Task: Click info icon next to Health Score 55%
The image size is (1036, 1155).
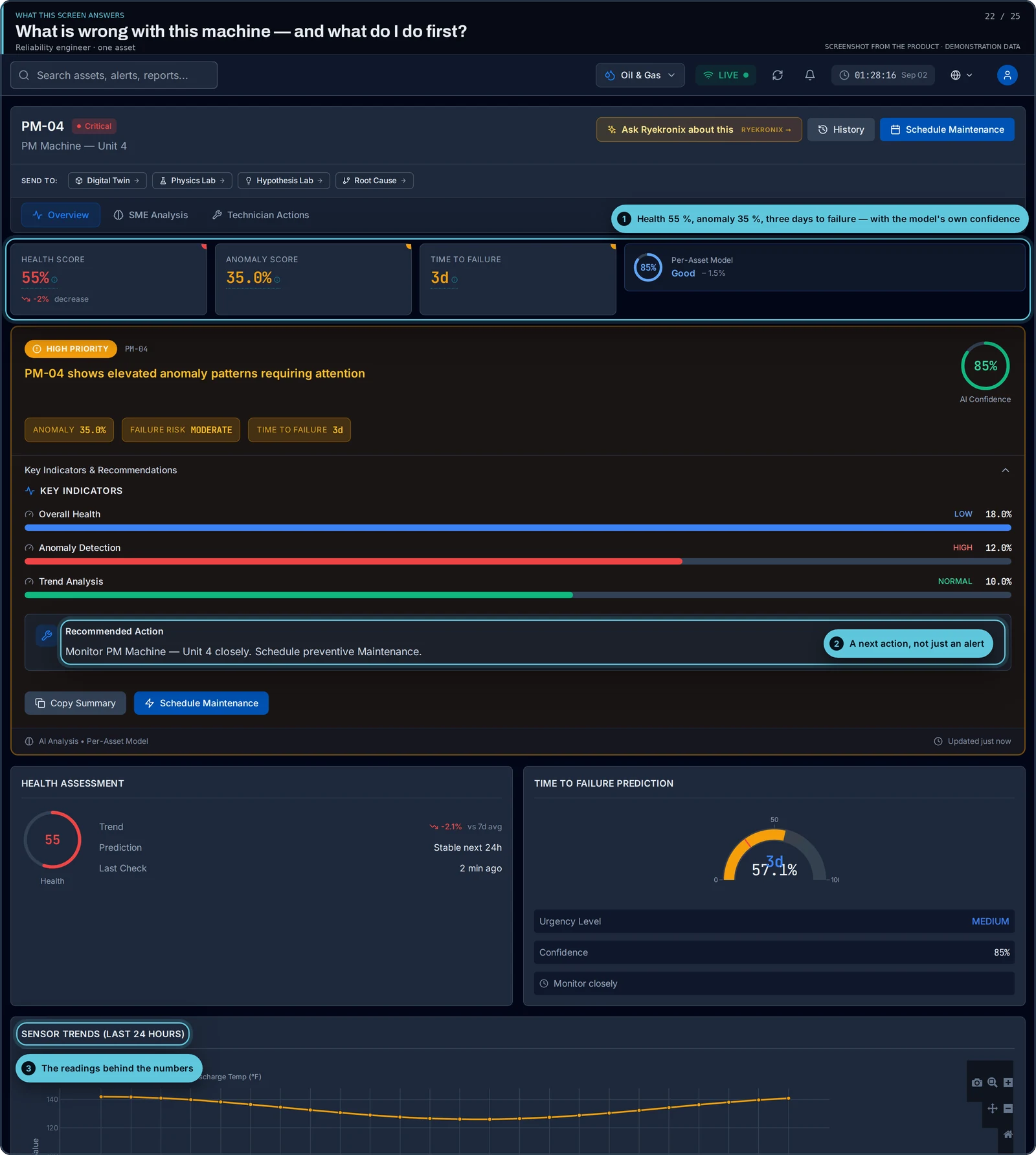Action: tap(54, 280)
